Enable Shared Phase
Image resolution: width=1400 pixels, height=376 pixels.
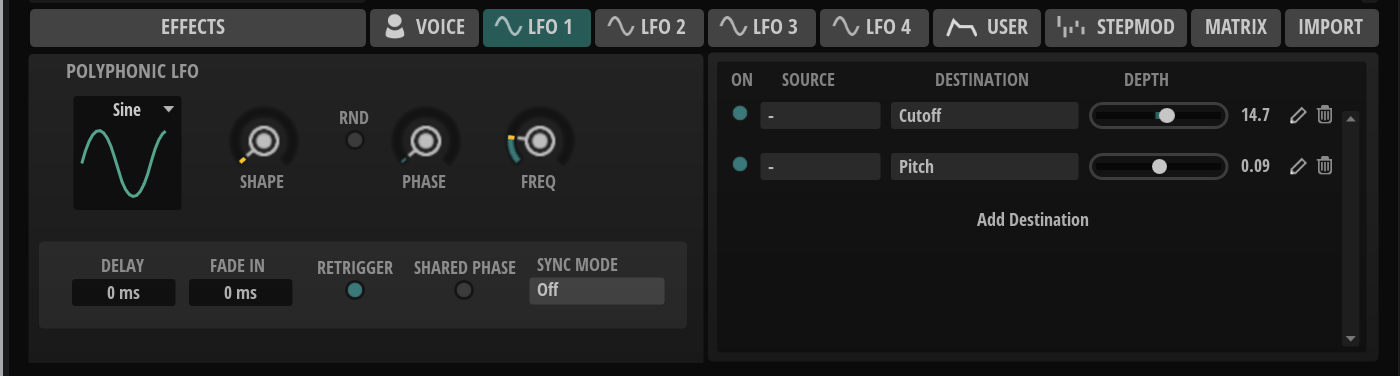coord(464,291)
